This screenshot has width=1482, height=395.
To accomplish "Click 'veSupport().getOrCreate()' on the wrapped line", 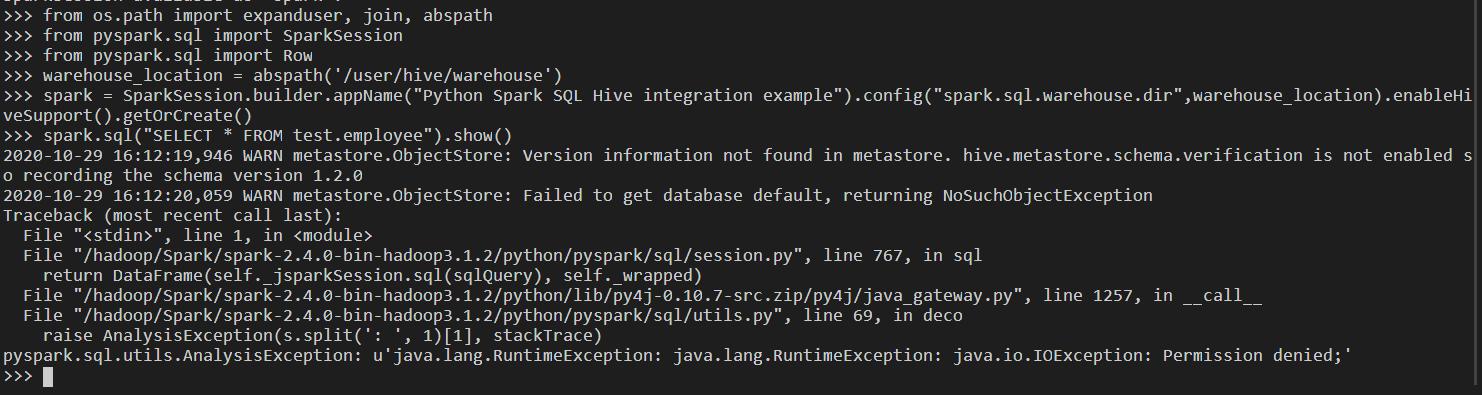I will 128,115.
